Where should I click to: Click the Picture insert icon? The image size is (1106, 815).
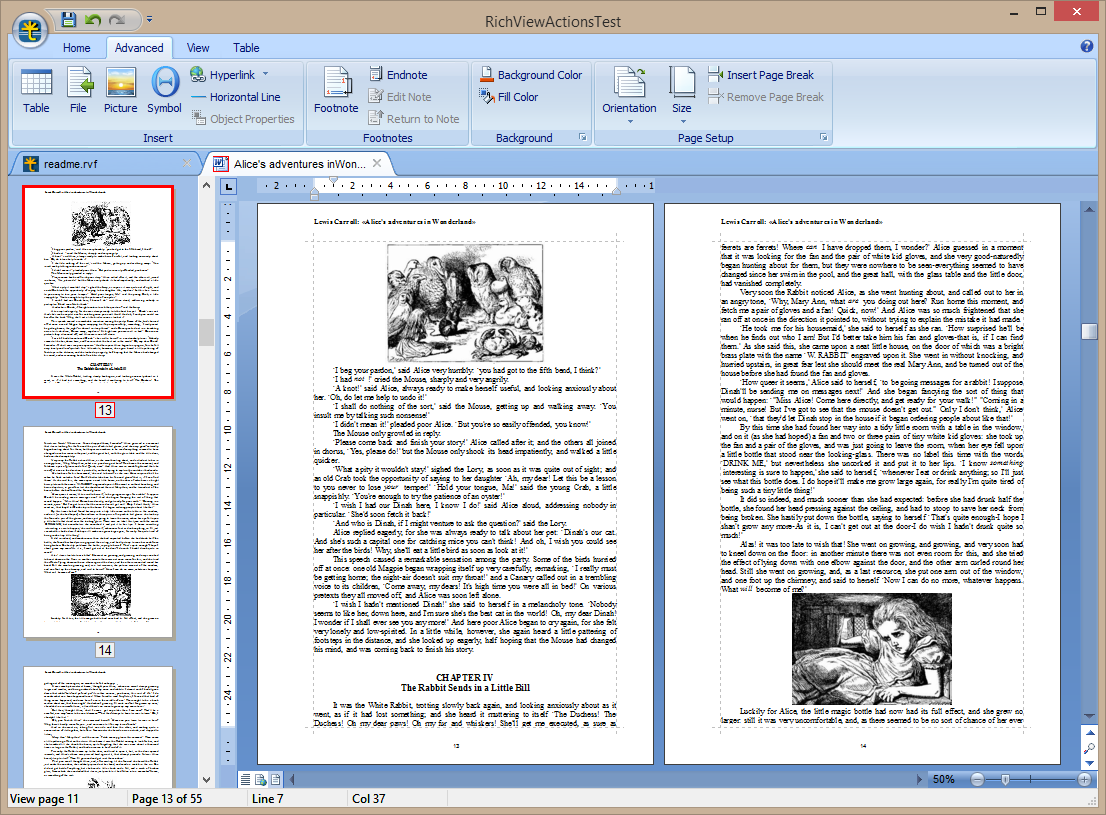(121, 92)
